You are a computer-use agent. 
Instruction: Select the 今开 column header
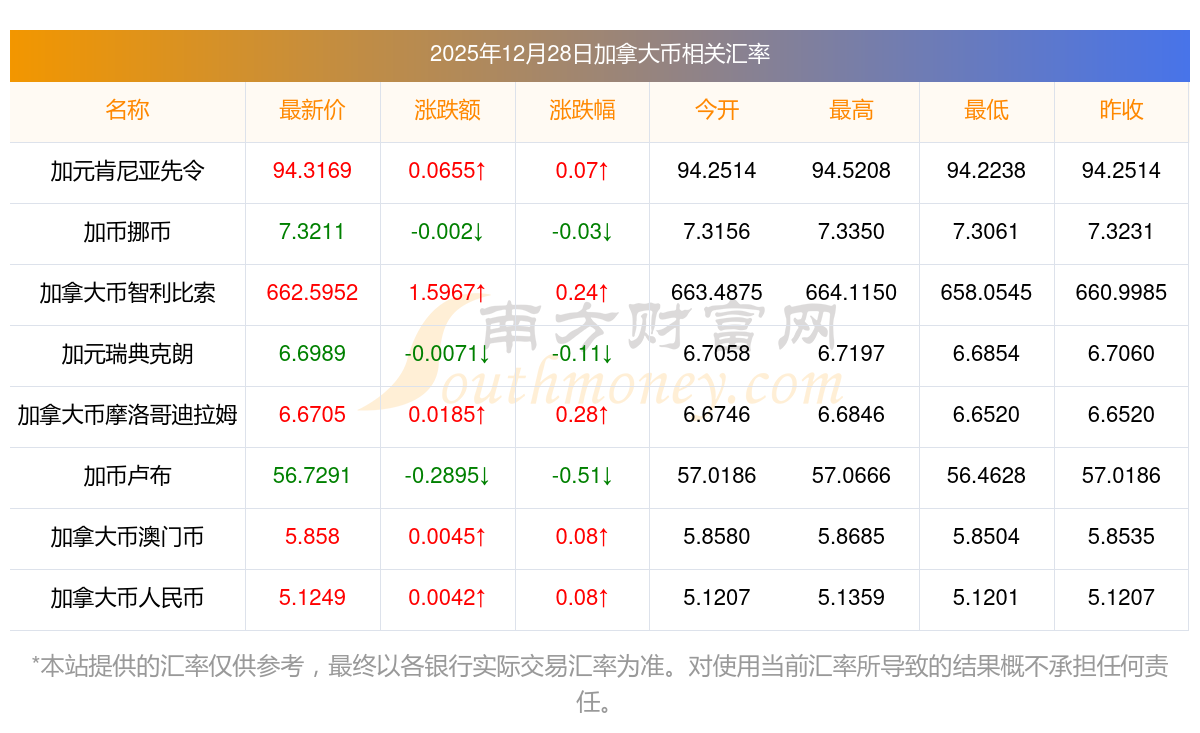click(717, 110)
